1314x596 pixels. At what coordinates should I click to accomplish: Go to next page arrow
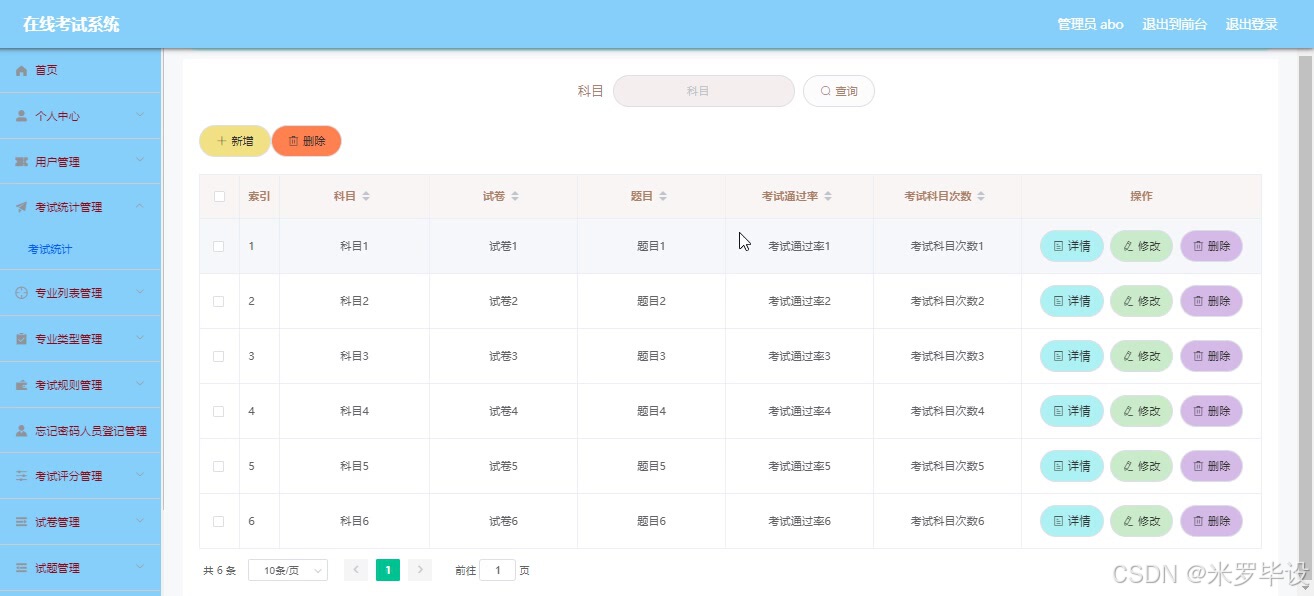[x=420, y=570]
